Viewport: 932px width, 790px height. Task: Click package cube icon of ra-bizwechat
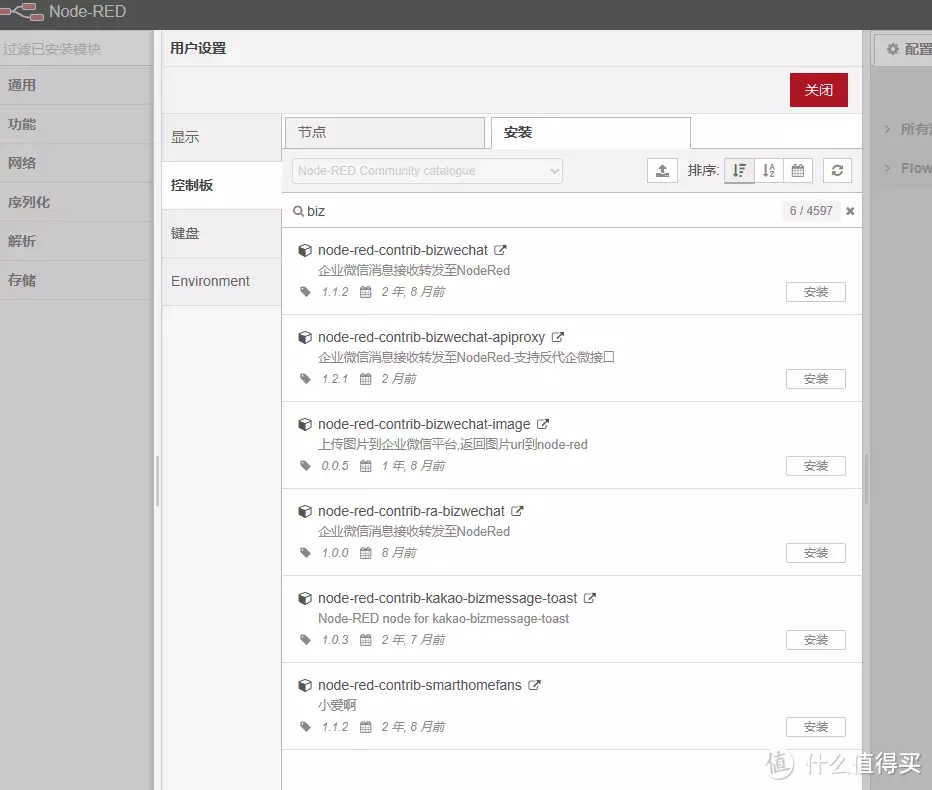point(305,511)
